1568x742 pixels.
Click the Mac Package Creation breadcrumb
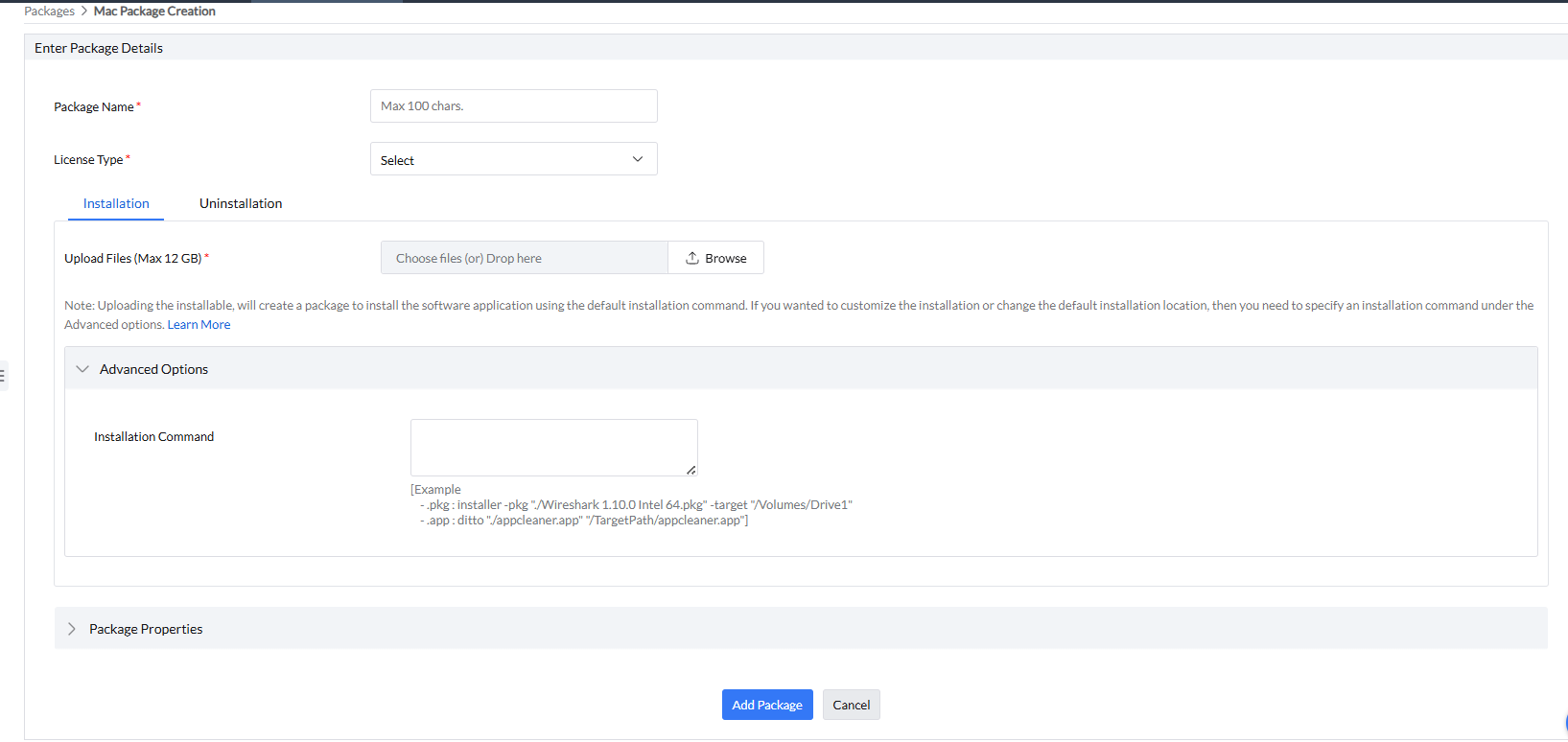coord(154,12)
